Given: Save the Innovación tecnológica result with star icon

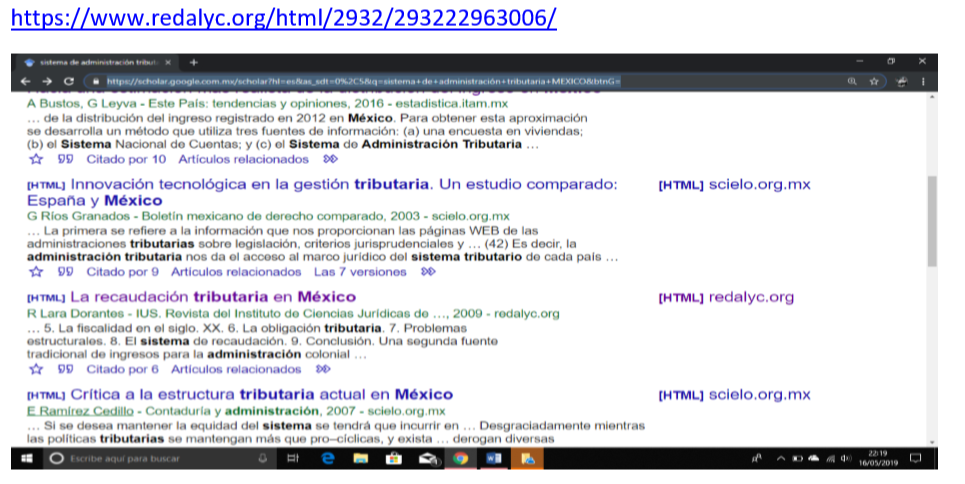Looking at the screenshot, I should click(36, 271).
